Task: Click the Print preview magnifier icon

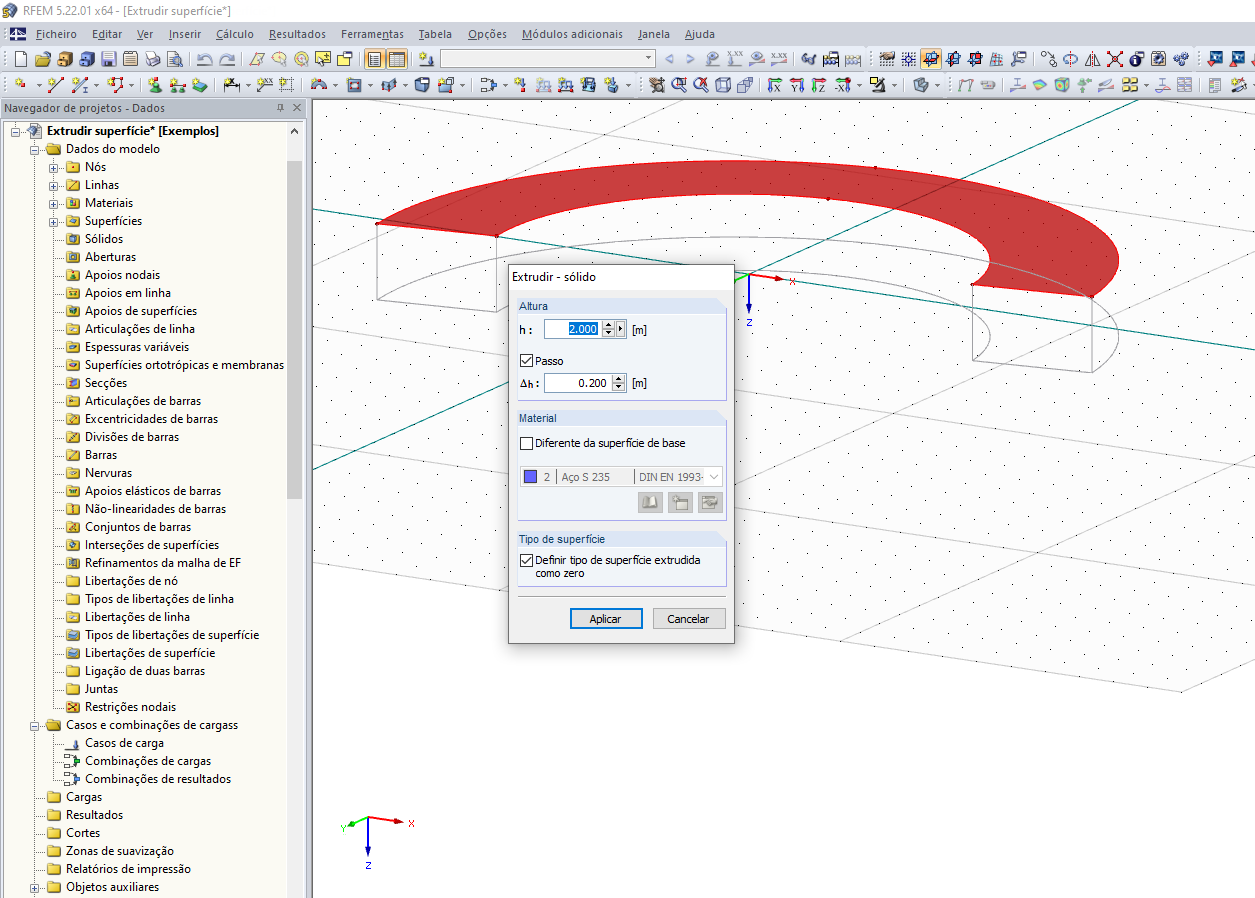Action: [174, 59]
